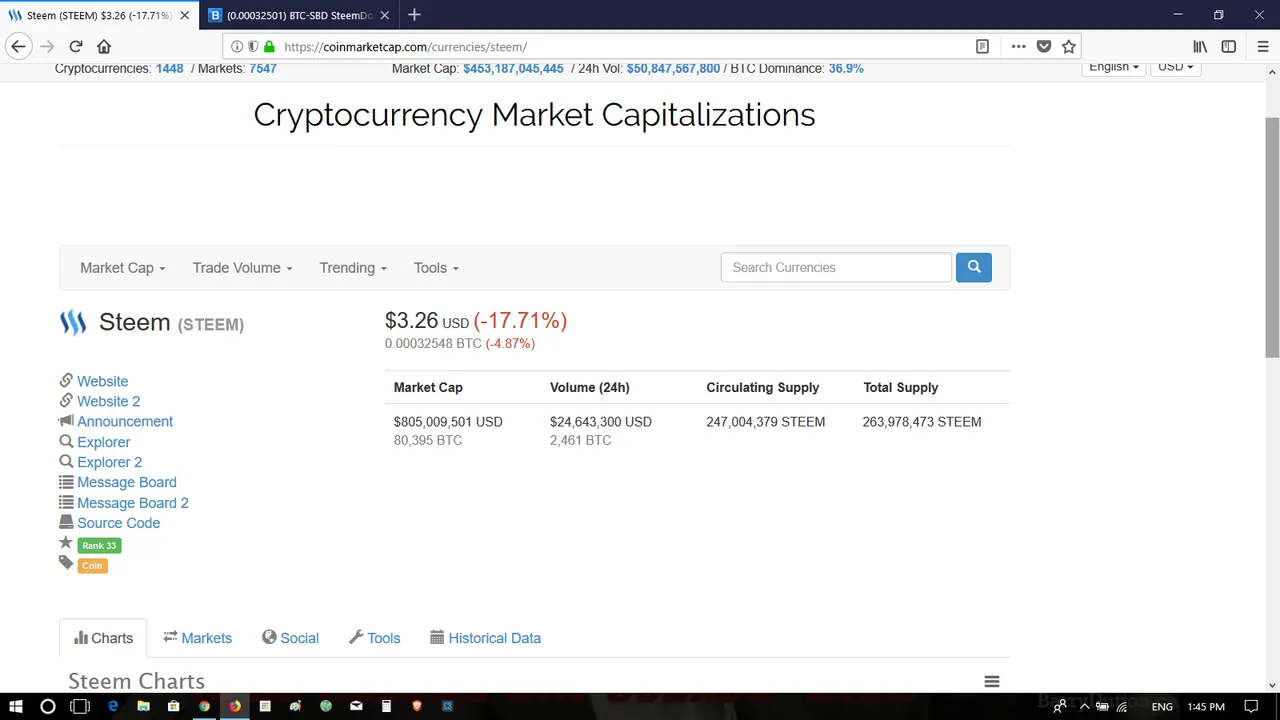This screenshot has width=1280, height=720.
Task: Click the browser back arrow button
Action: click(18, 46)
